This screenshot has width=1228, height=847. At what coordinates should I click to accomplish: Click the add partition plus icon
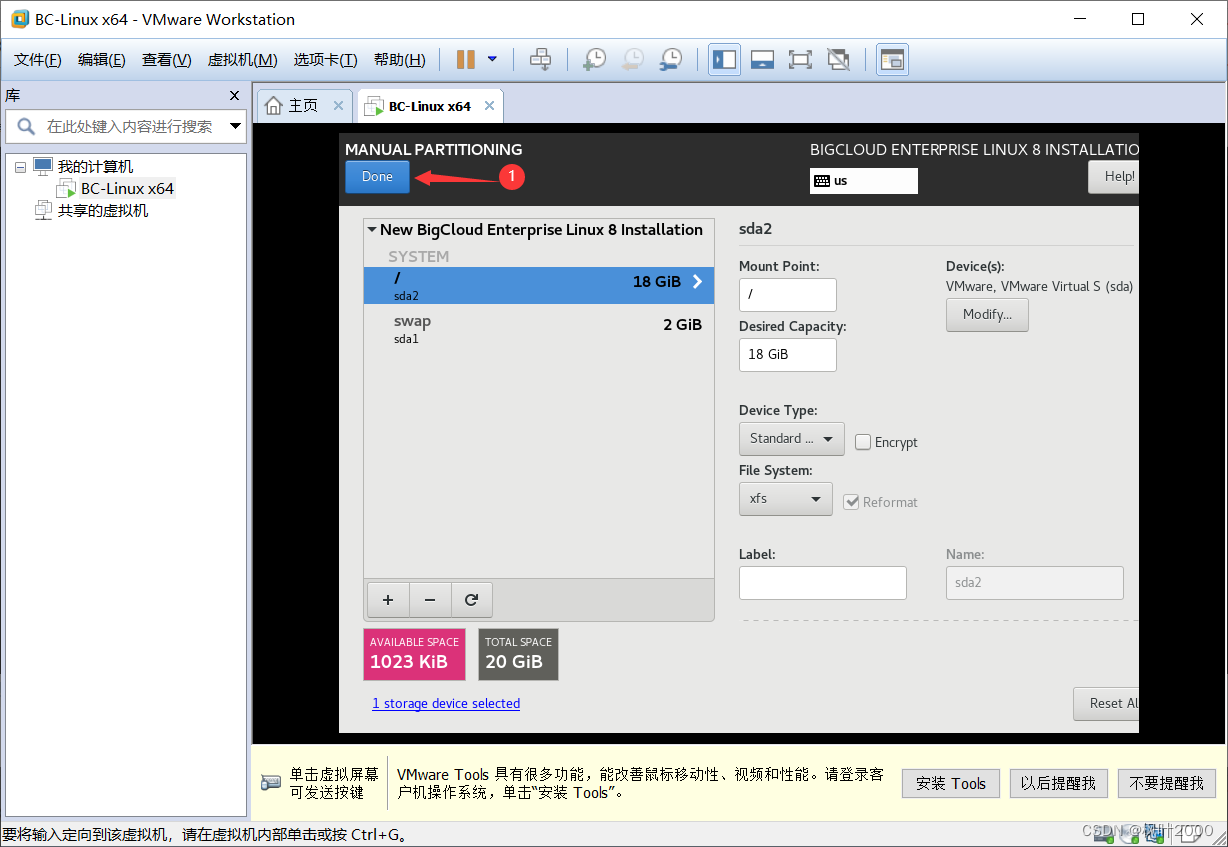point(388,599)
